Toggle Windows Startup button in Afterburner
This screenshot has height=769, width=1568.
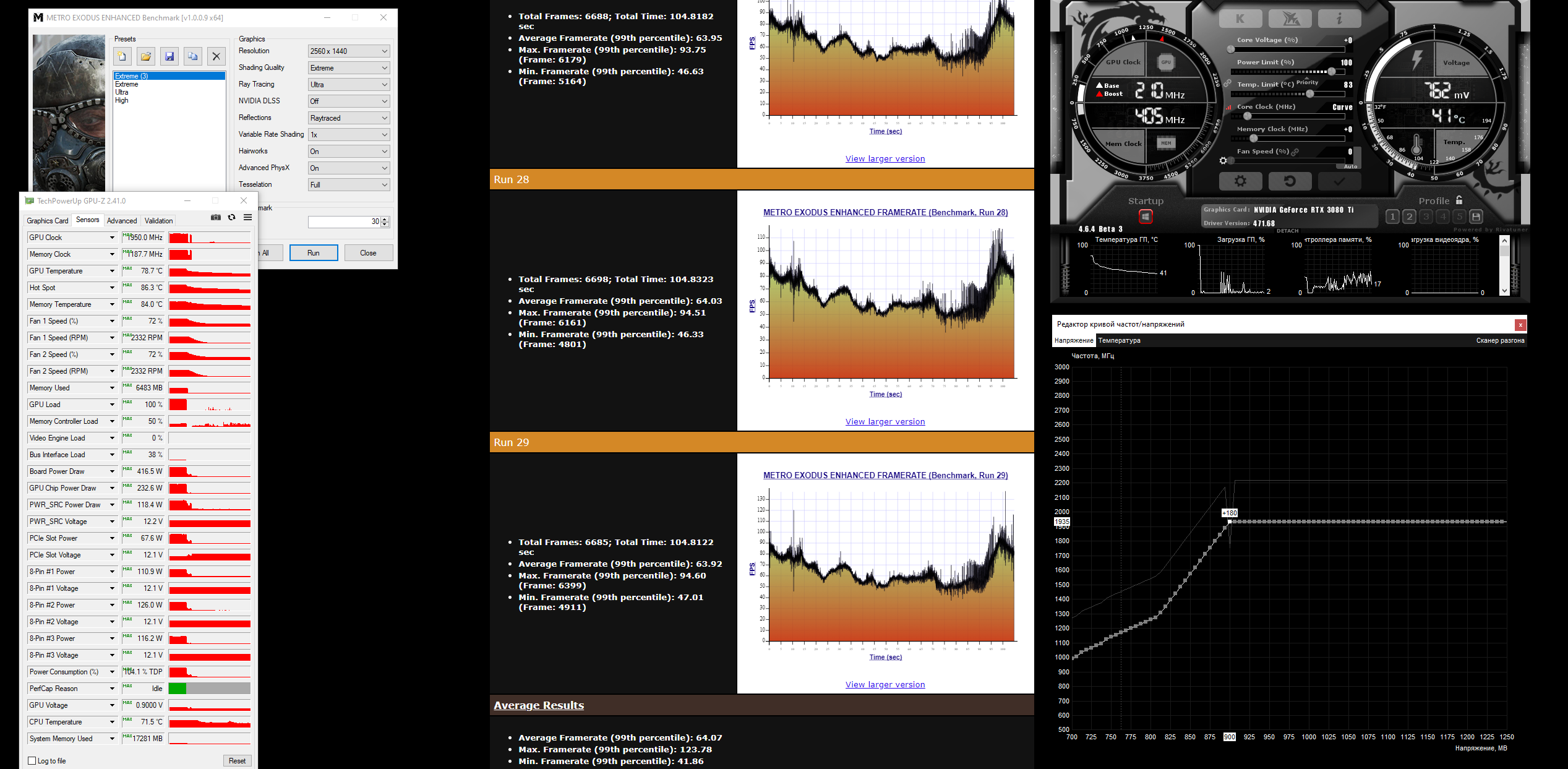pos(1145,217)
